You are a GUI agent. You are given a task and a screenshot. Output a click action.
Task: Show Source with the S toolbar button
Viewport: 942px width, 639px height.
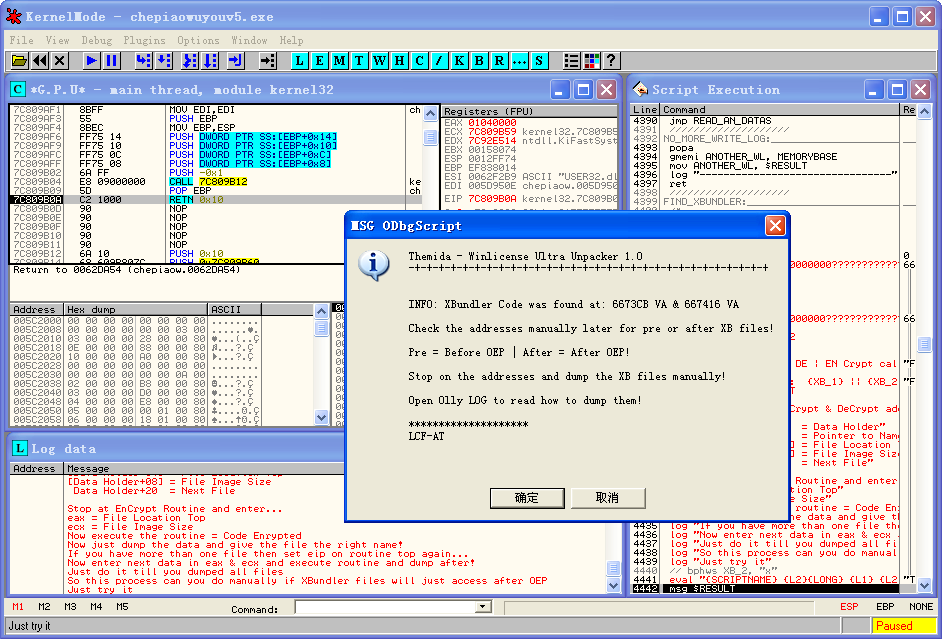(x=539, y=61)
